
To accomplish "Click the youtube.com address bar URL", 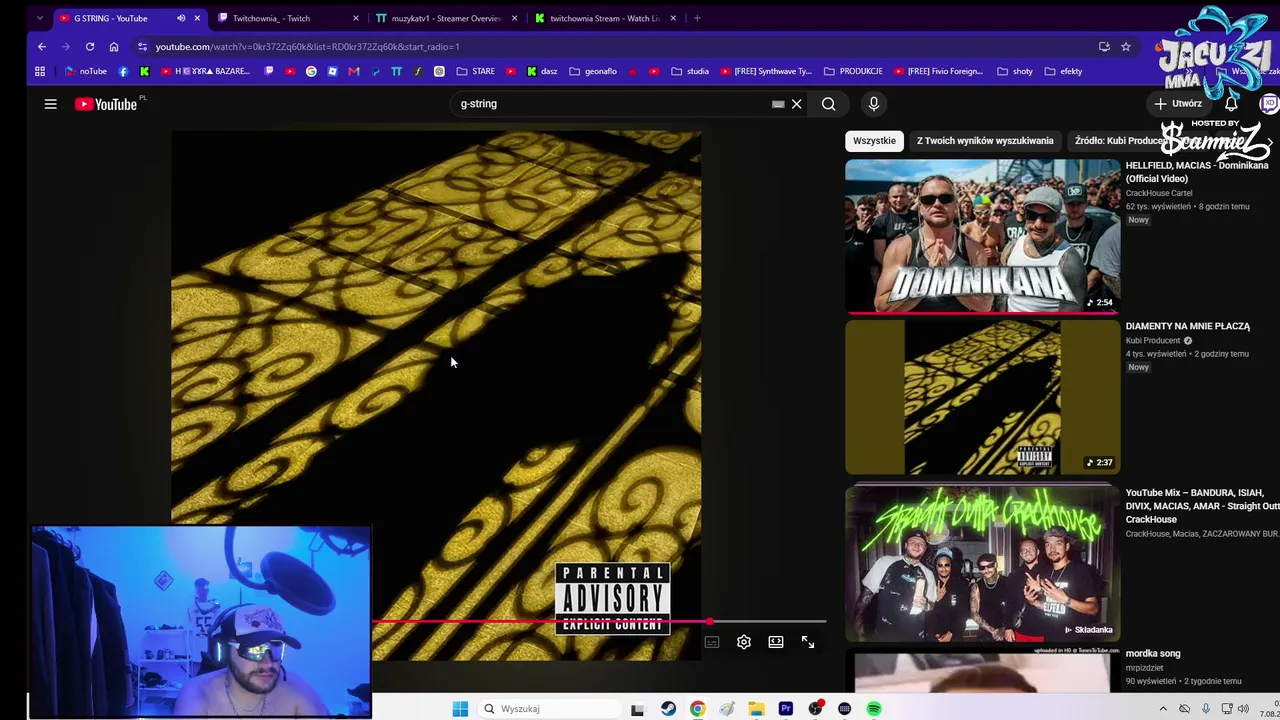I will point(308,47).
